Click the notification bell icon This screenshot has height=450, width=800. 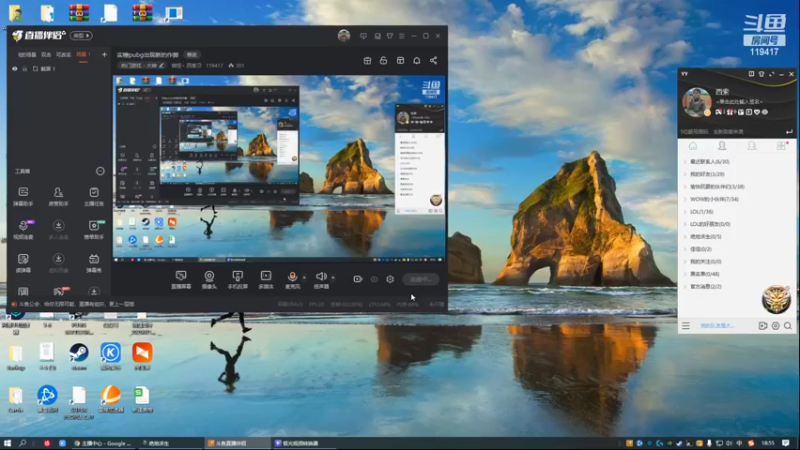tap(417, 61)
